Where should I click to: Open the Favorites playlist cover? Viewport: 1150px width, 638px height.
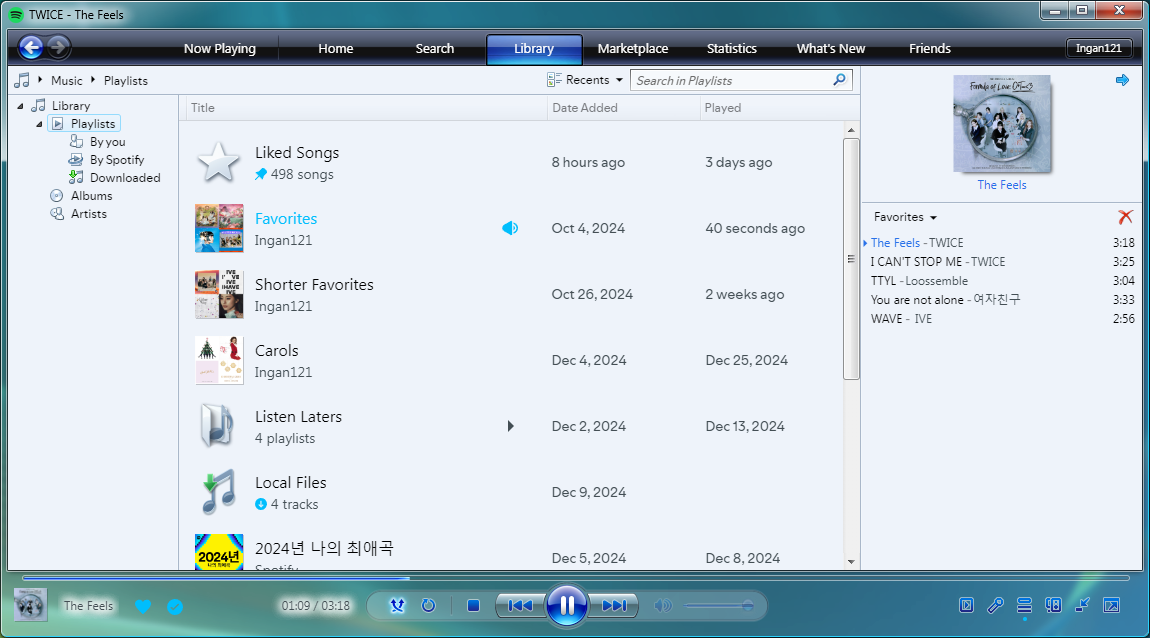click(x=219, y=228)
